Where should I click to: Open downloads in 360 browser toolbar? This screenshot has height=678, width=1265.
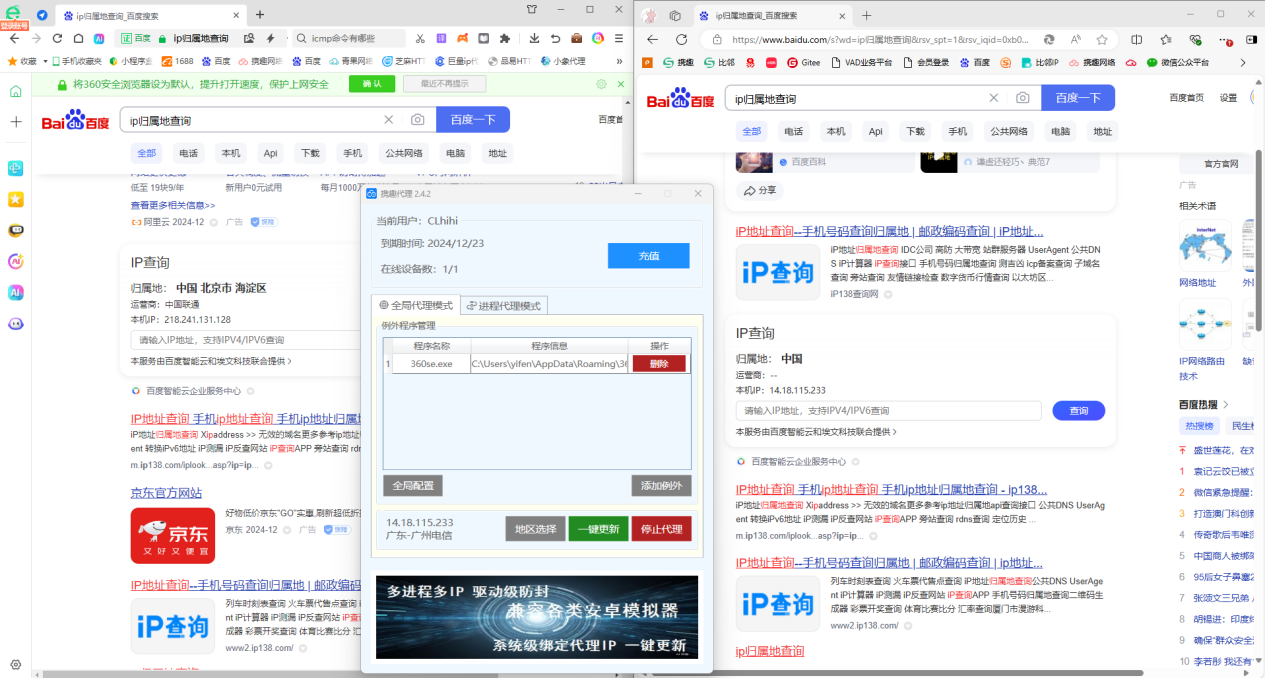534,38
